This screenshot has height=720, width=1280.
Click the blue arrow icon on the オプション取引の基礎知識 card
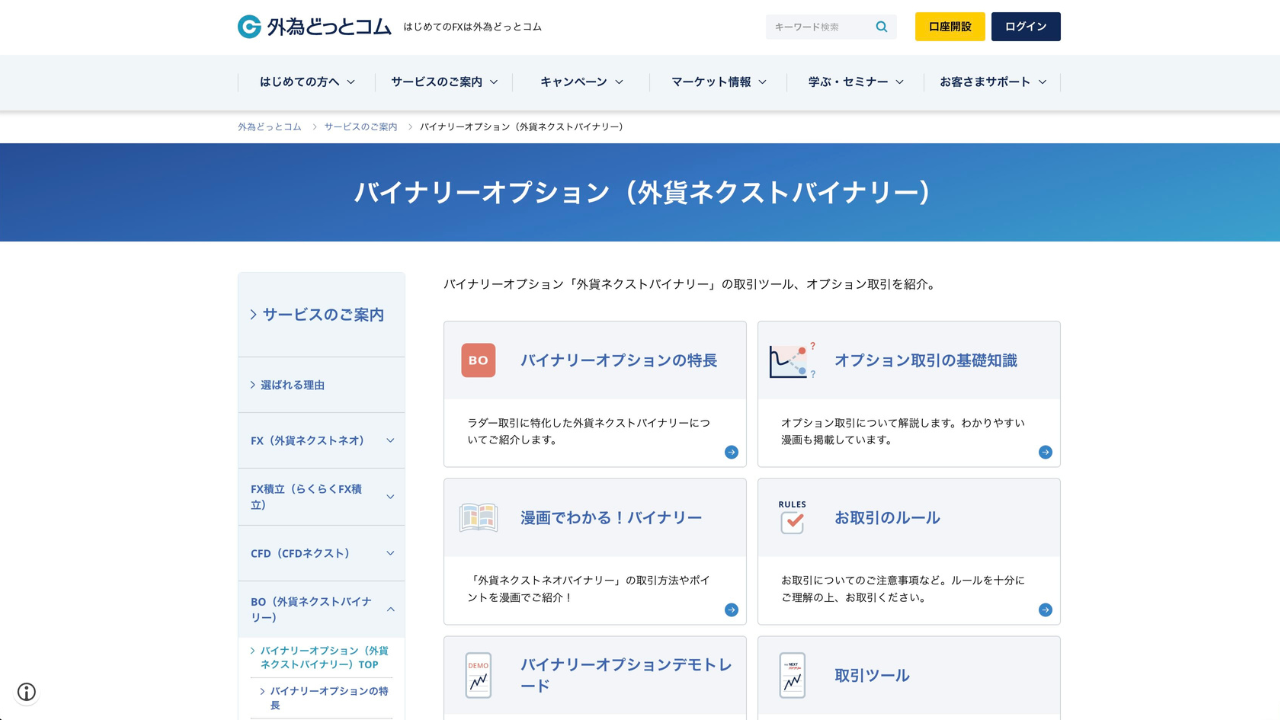point(1045,452)
